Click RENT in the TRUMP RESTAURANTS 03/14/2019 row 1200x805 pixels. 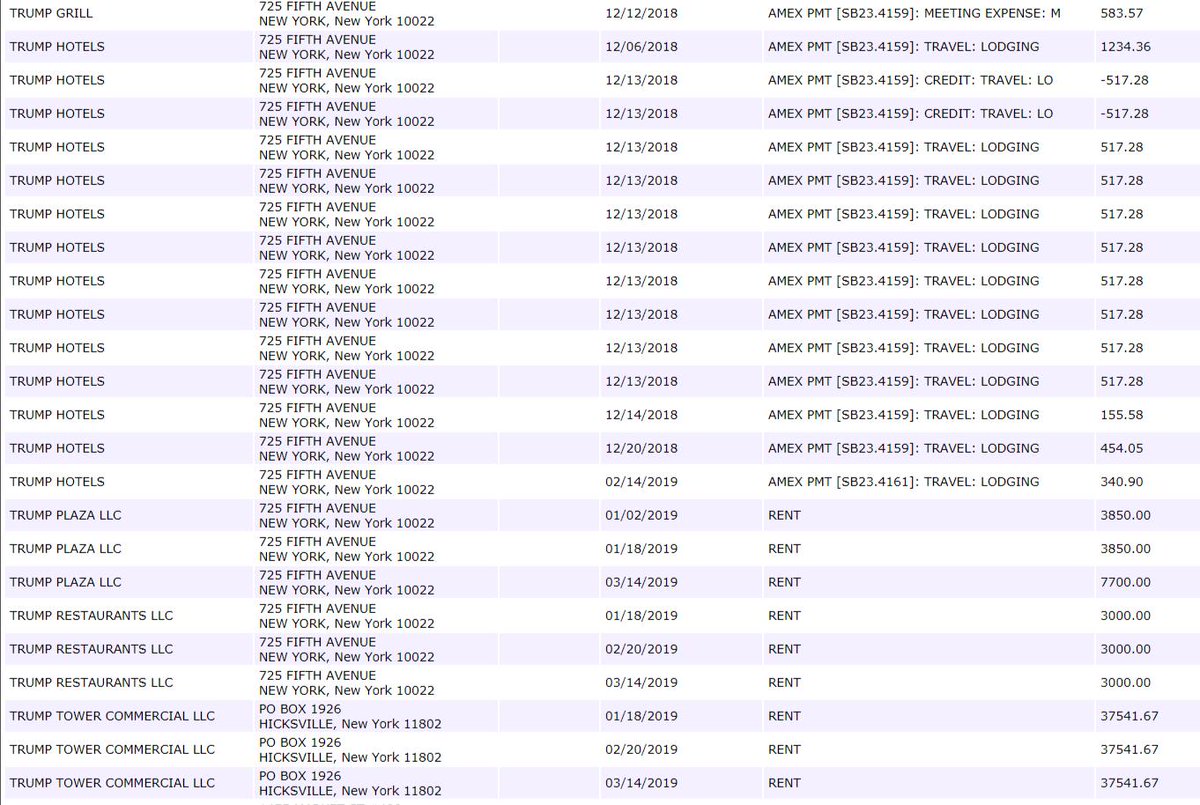[784, 683]
